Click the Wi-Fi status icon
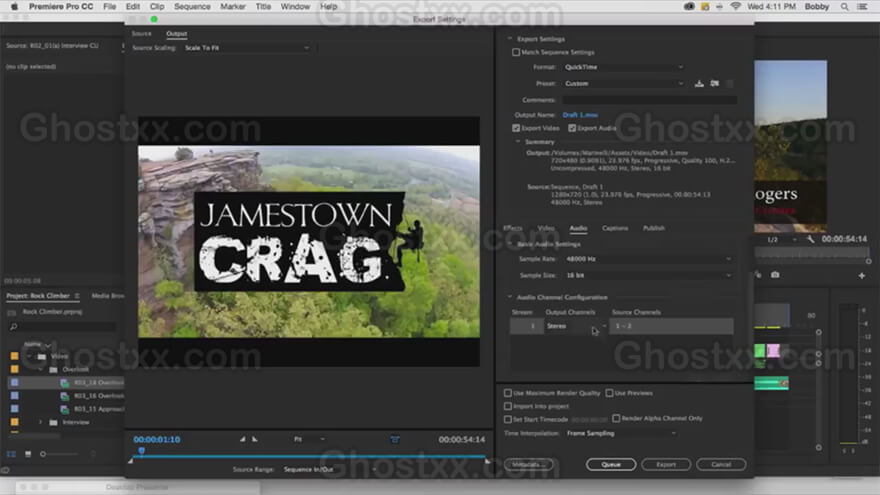The image size is (880, 495). 735,7
